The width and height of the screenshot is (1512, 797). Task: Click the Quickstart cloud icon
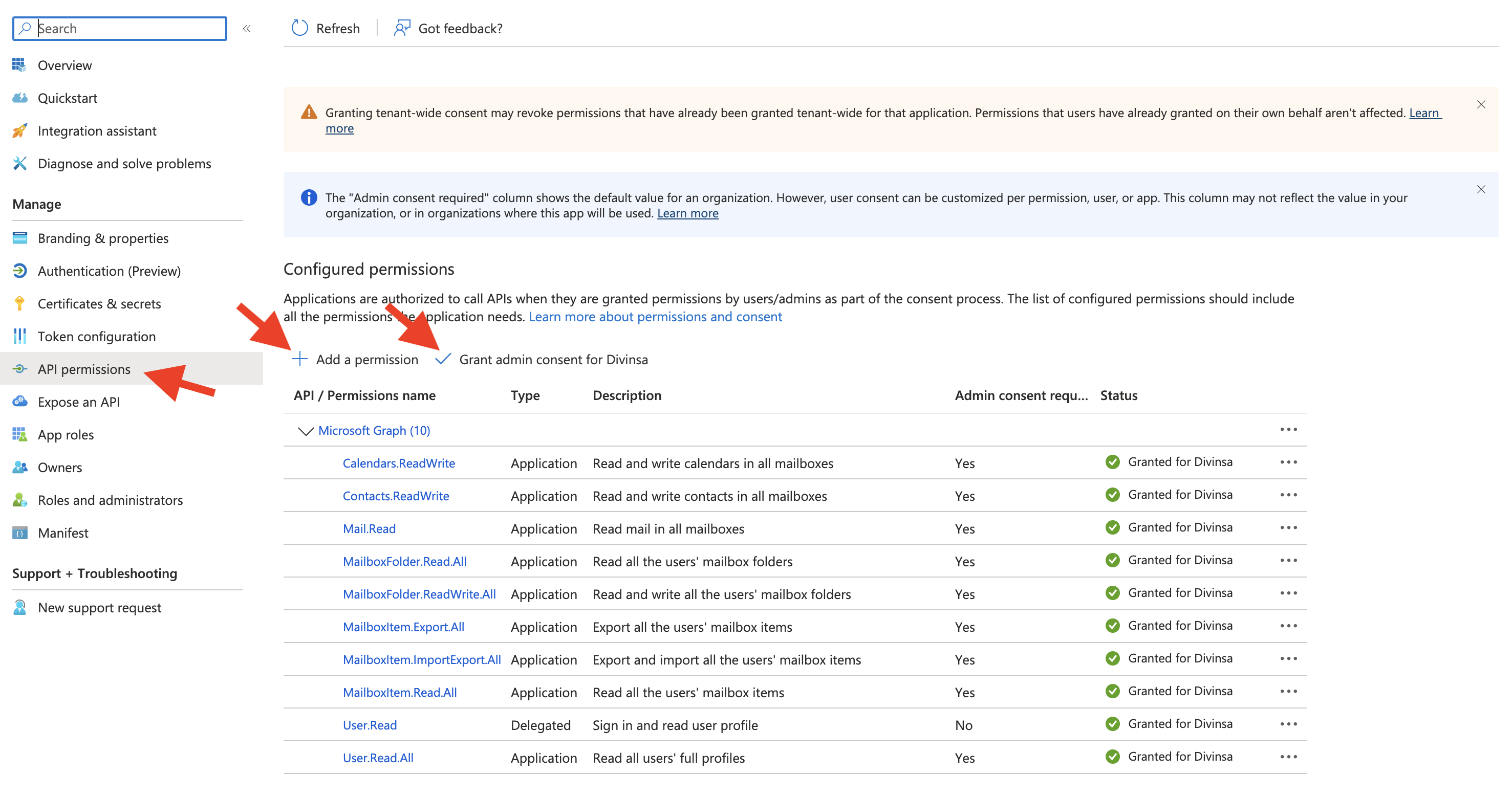19,98
